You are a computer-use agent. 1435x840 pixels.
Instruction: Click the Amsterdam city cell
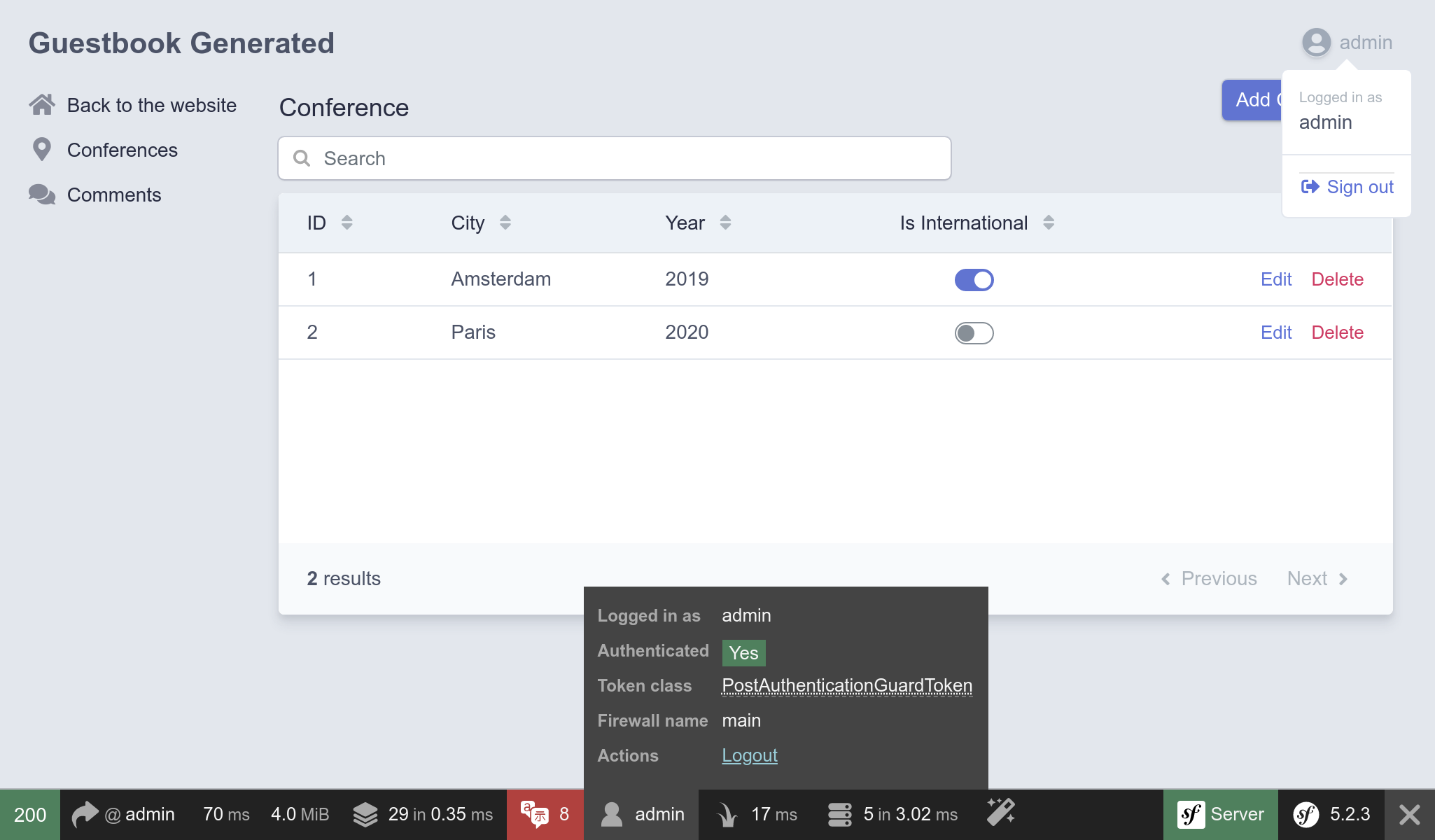501,279
